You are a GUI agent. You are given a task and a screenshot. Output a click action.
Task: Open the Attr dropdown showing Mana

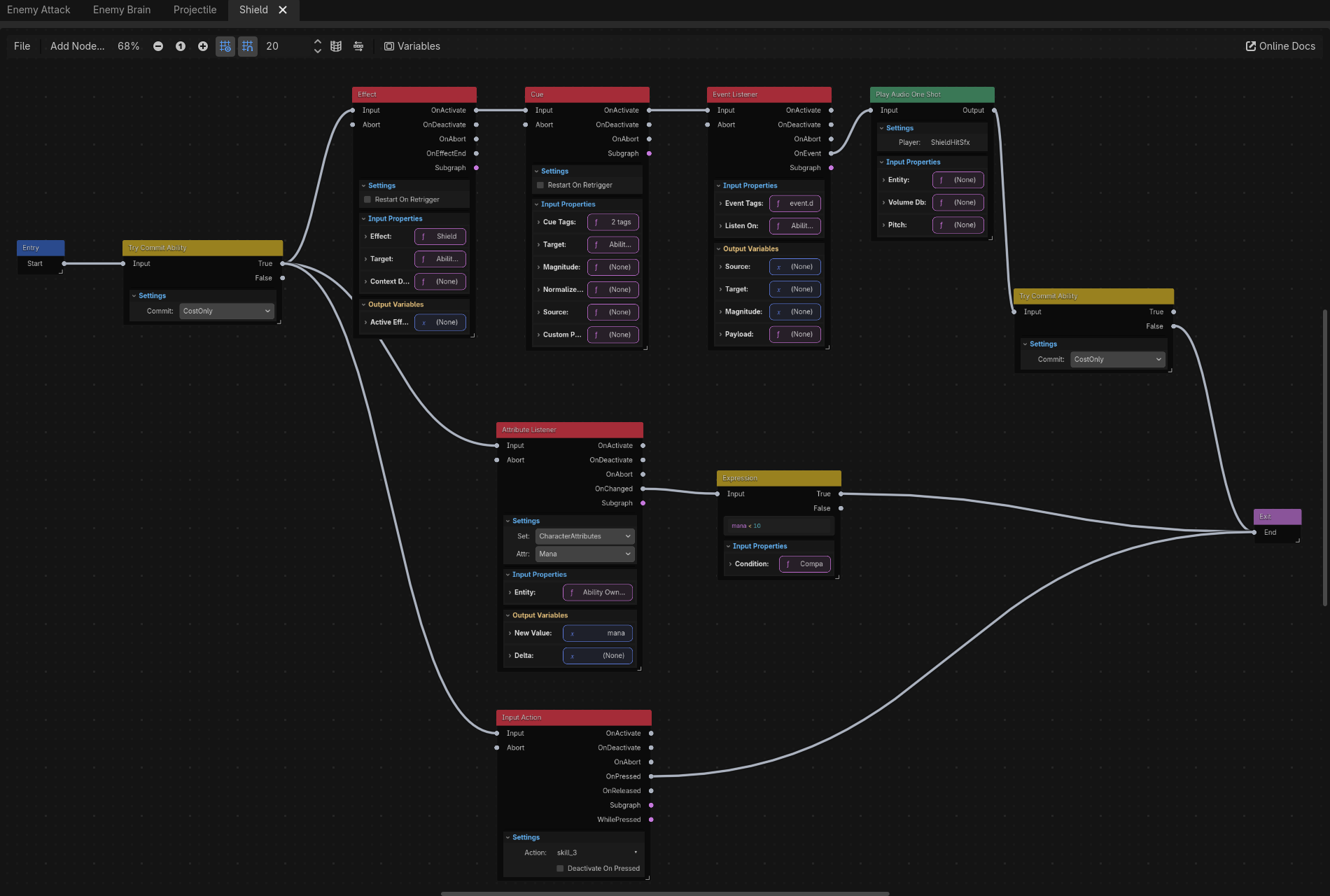585,554
